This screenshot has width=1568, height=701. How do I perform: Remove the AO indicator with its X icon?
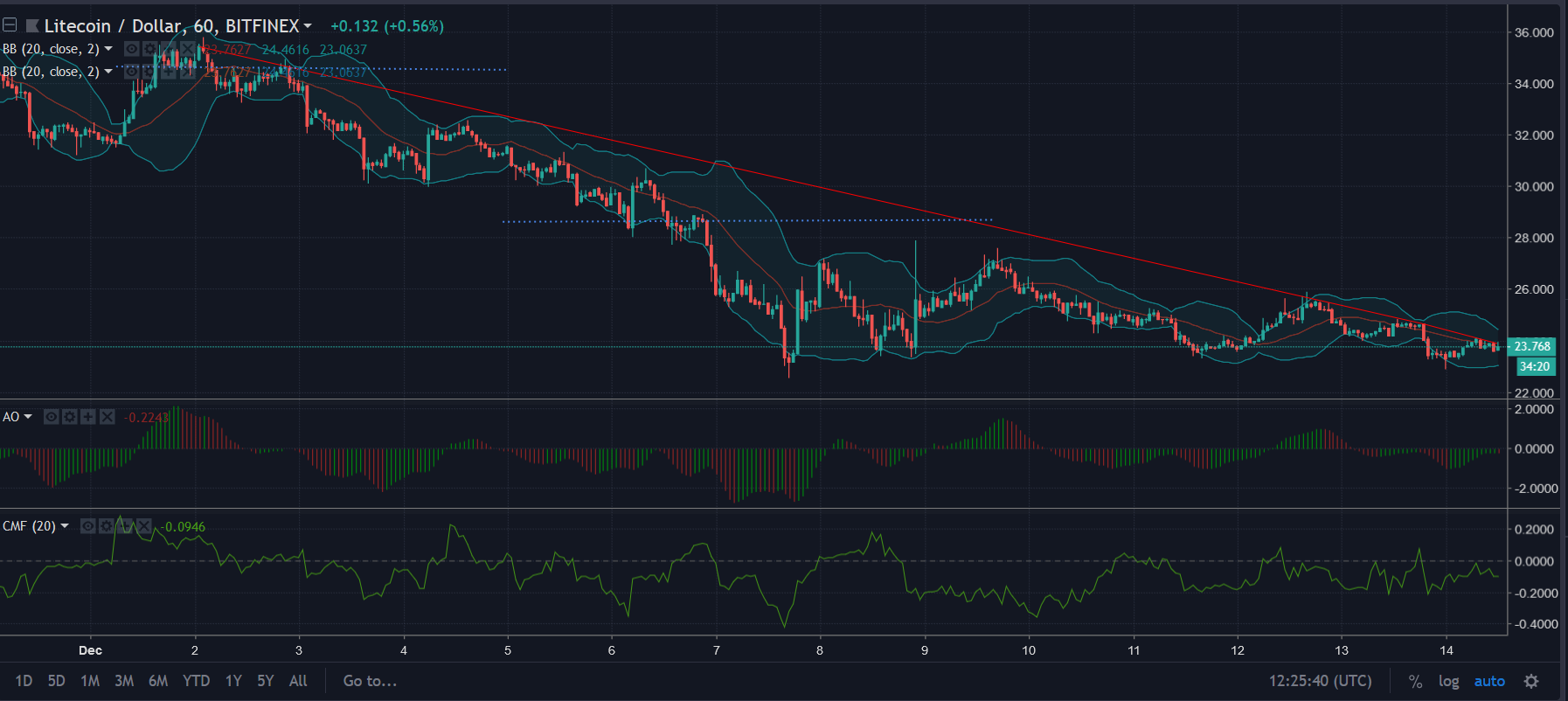(x=107, y=417)
